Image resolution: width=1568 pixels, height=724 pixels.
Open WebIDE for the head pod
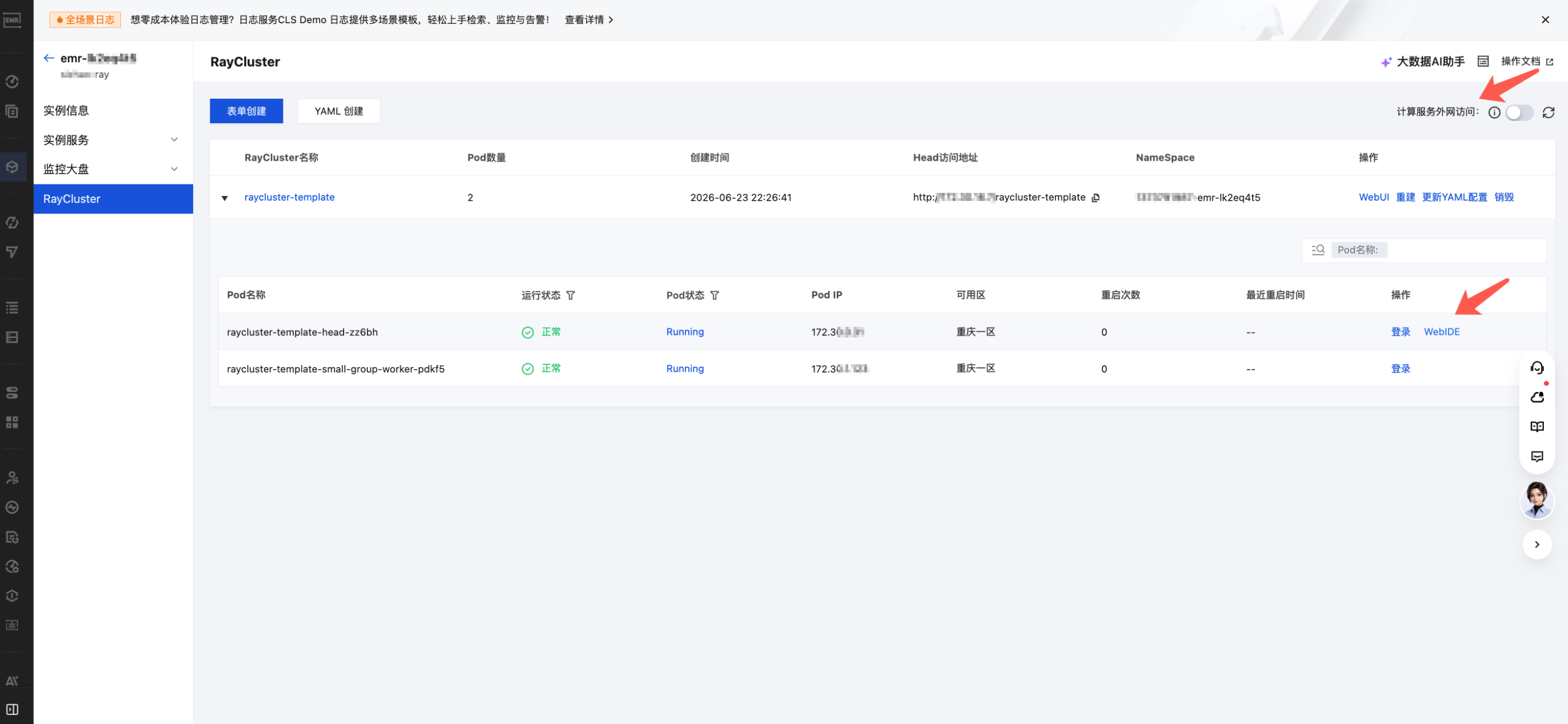pos(1441,332)
